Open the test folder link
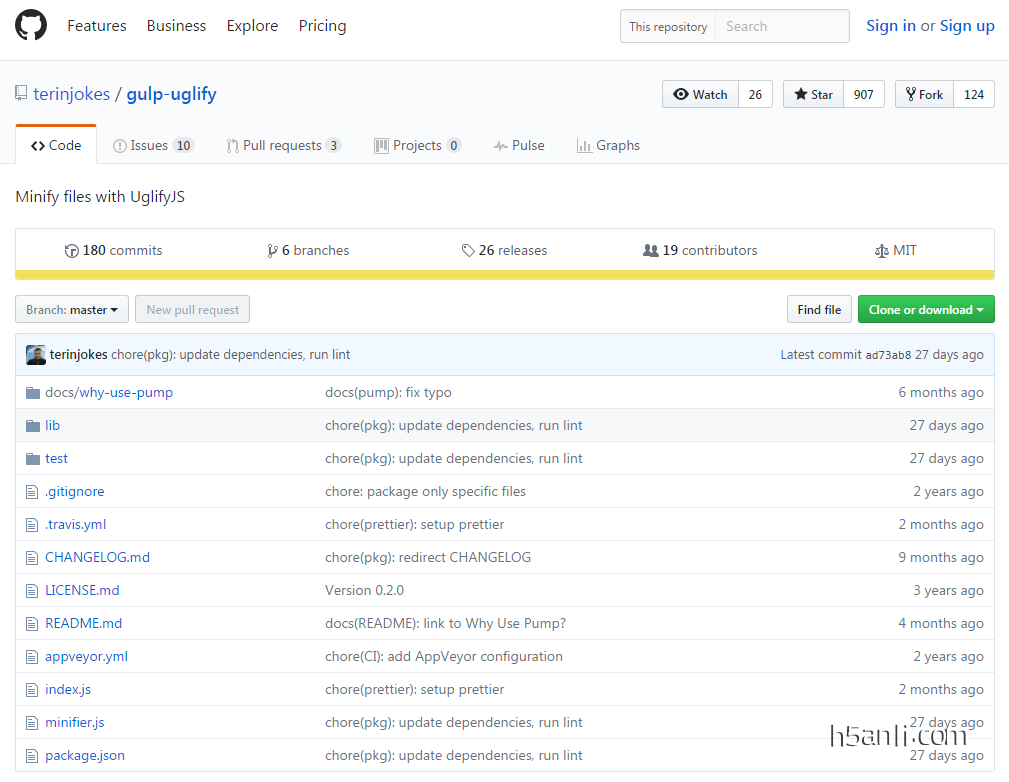 click(56, 458)
